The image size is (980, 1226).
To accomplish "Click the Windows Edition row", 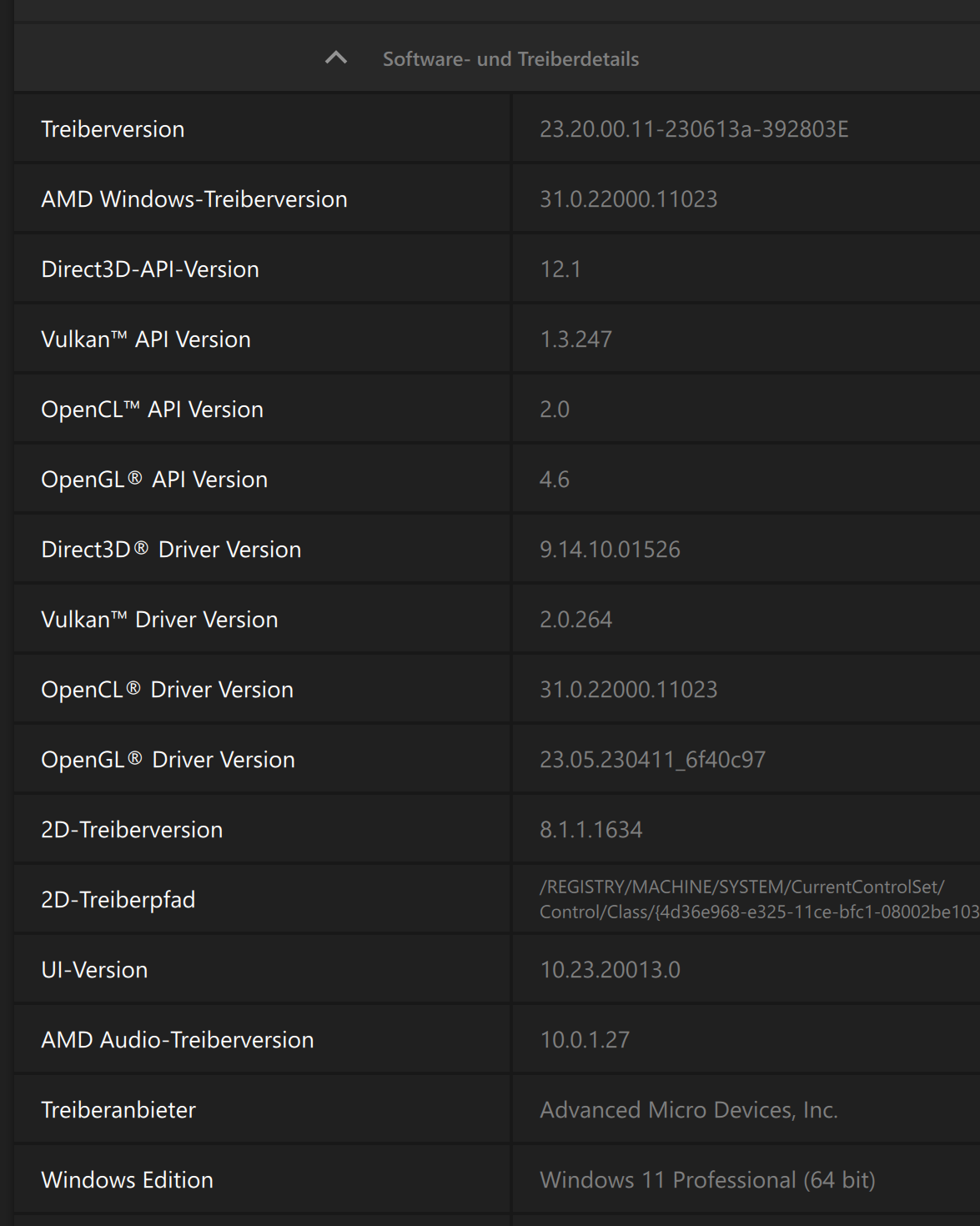I will (x=128, y=1179).
